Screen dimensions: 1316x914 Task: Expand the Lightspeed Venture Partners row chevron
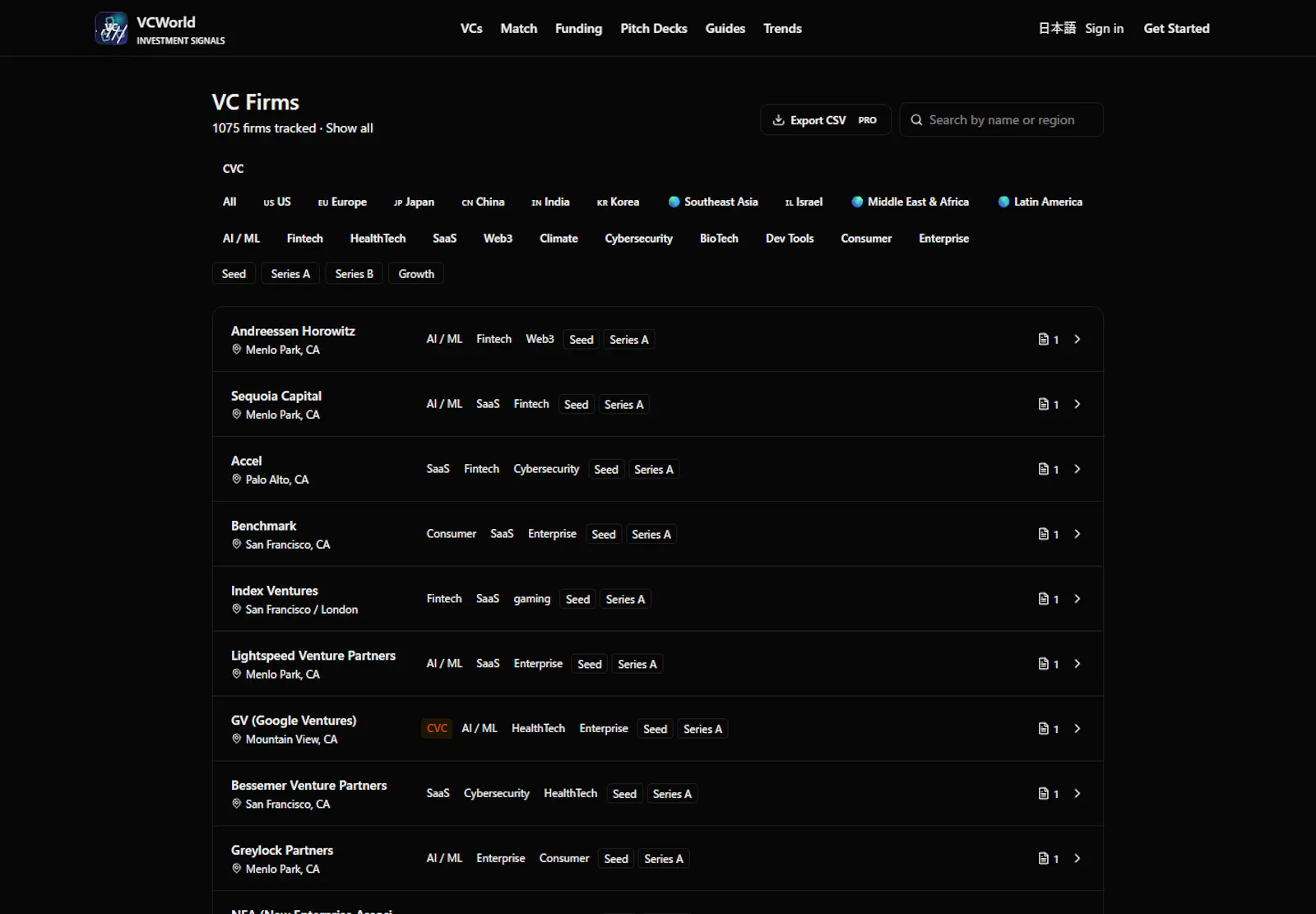1077,664
